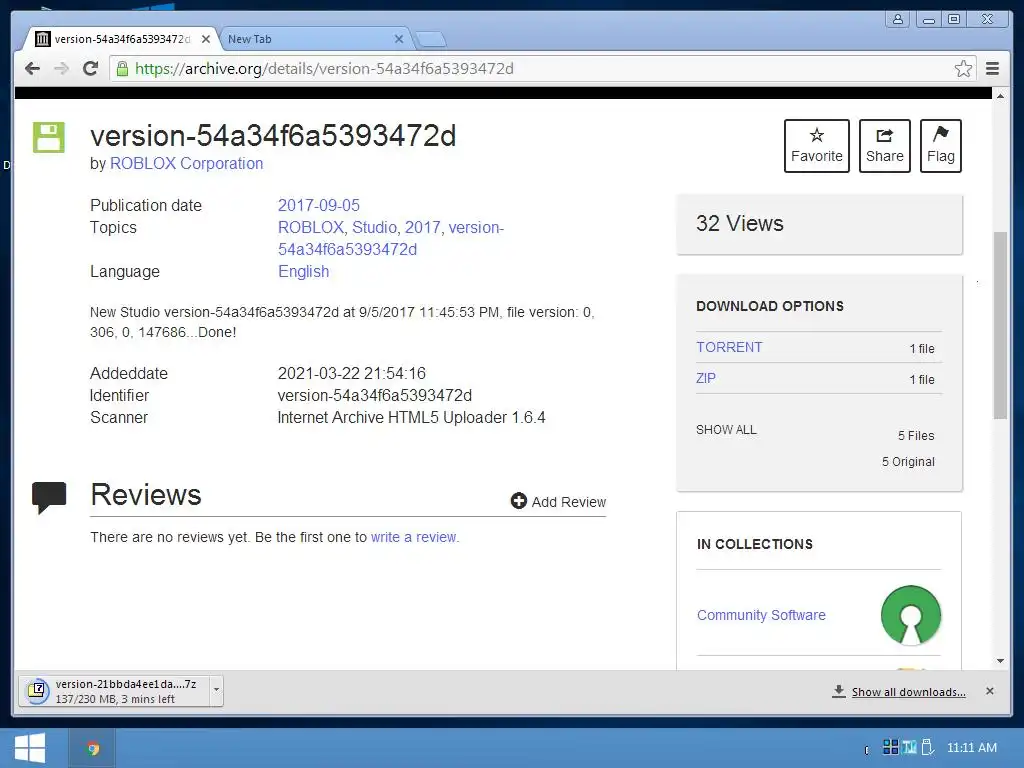Download the TORRENT option
1024x768 pixels.
tap(729, 347)
